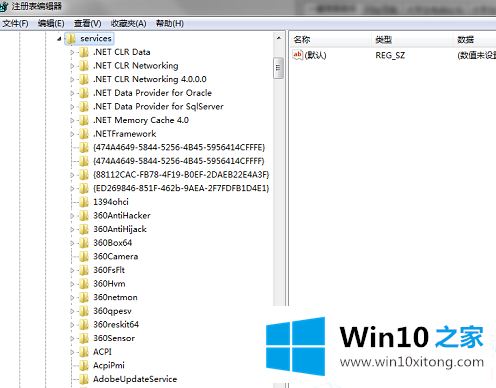Image resolution: width=496 pixels, height=388 pixels.
Task: Expand the 360AntiHacker key
Action: 72,216
